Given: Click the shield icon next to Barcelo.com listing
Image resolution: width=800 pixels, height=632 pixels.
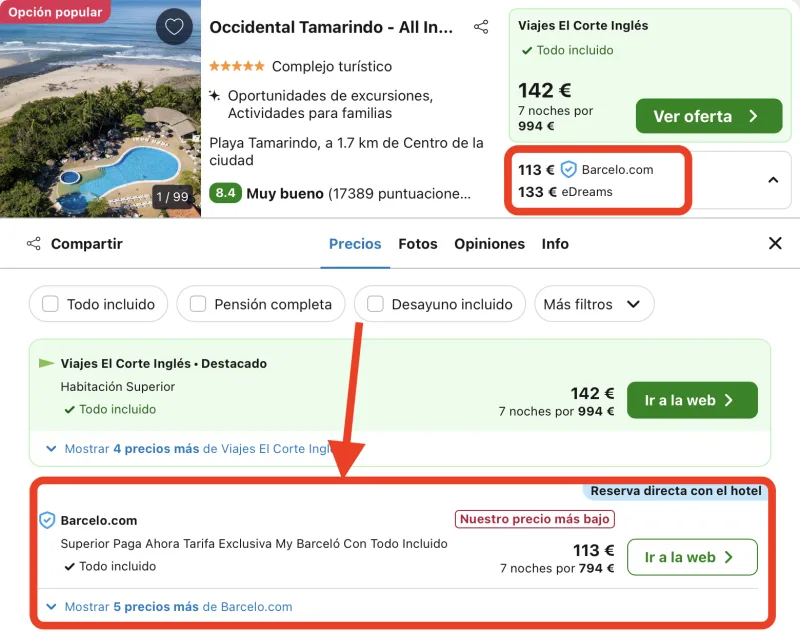Looking at the screenshot, I should 47,520.
